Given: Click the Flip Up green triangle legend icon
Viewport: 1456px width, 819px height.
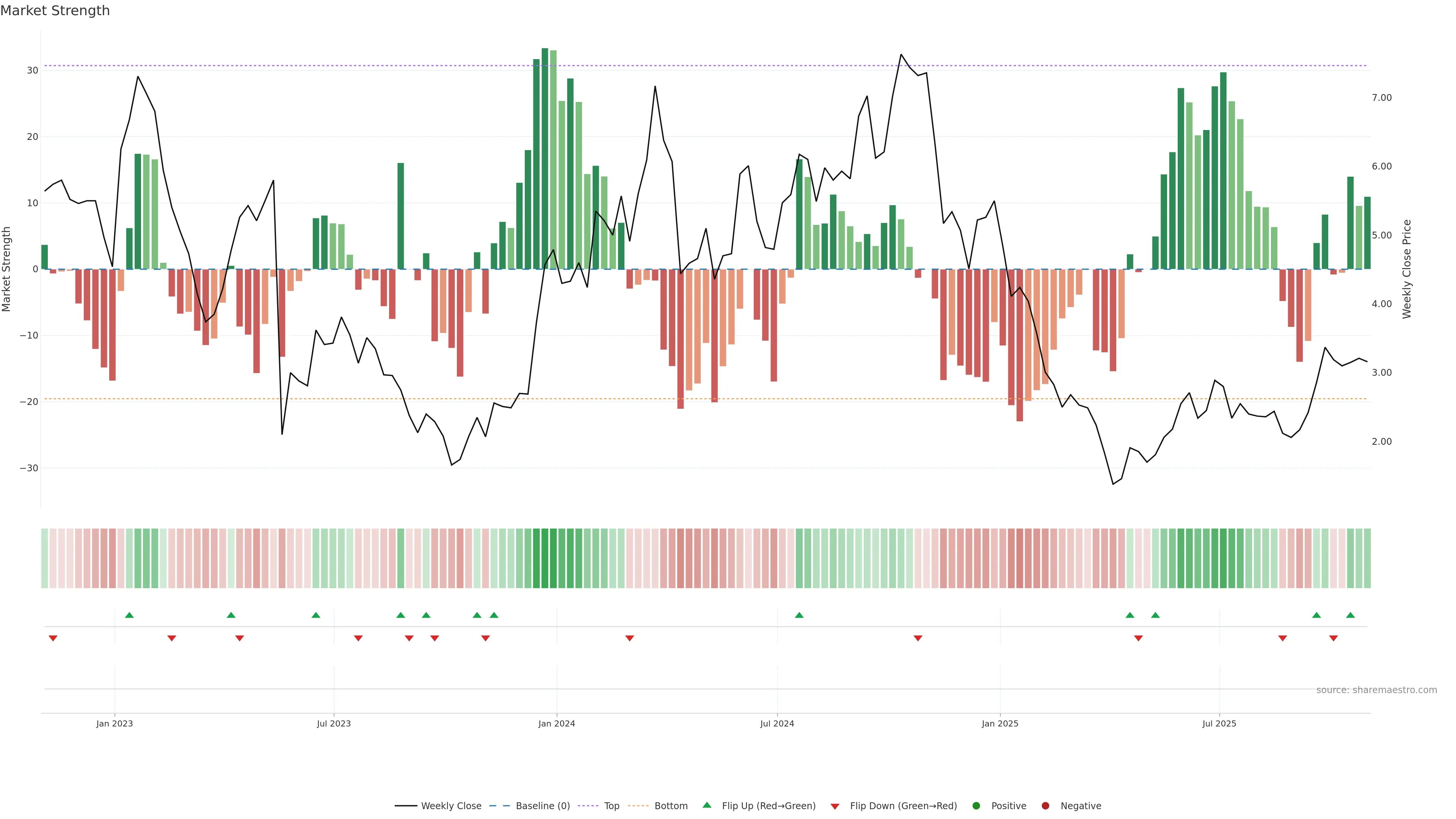Looking at the screenshot, I should point(706,805).
